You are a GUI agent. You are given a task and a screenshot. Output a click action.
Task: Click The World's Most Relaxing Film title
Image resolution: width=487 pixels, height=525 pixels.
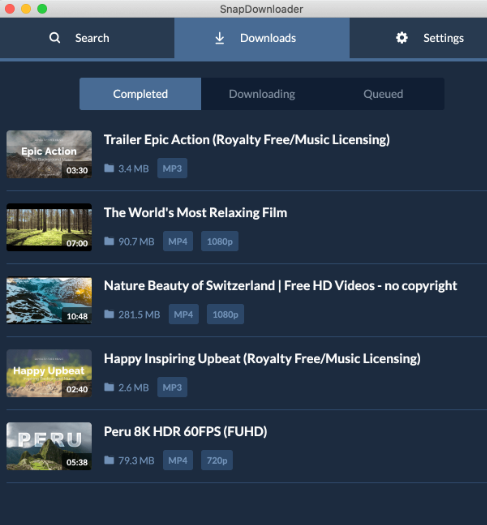(195, 213)
